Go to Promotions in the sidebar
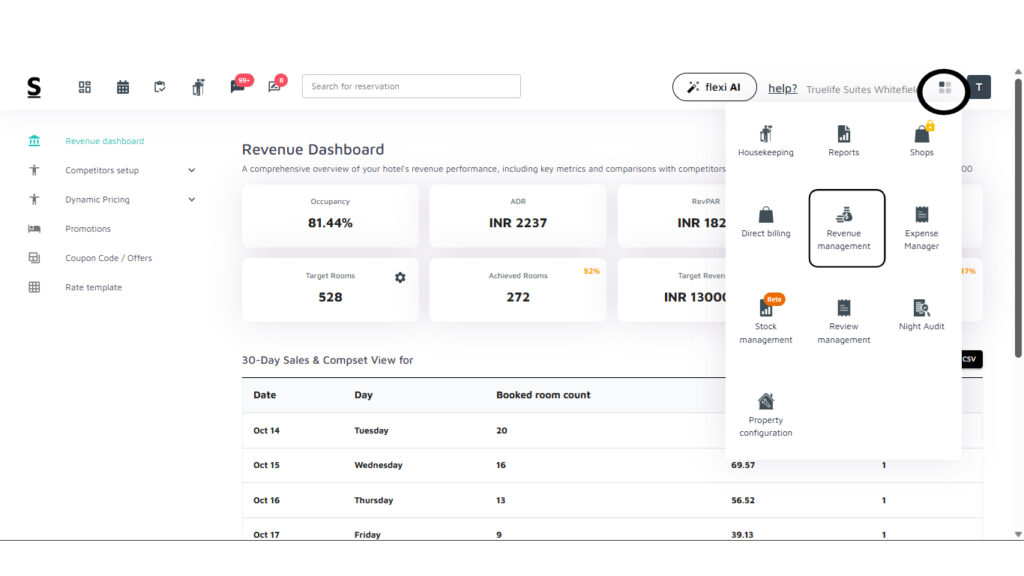Image resolution: width=1024 pixels, height=576 pixels. tap(88, 229)
